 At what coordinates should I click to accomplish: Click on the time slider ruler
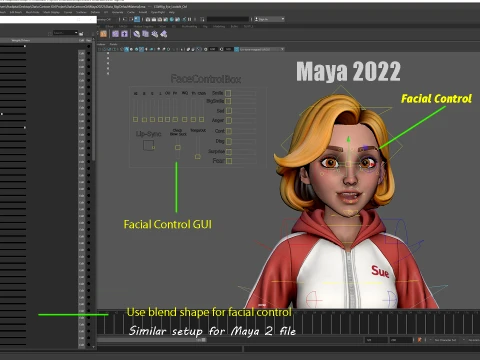(287, 323)
